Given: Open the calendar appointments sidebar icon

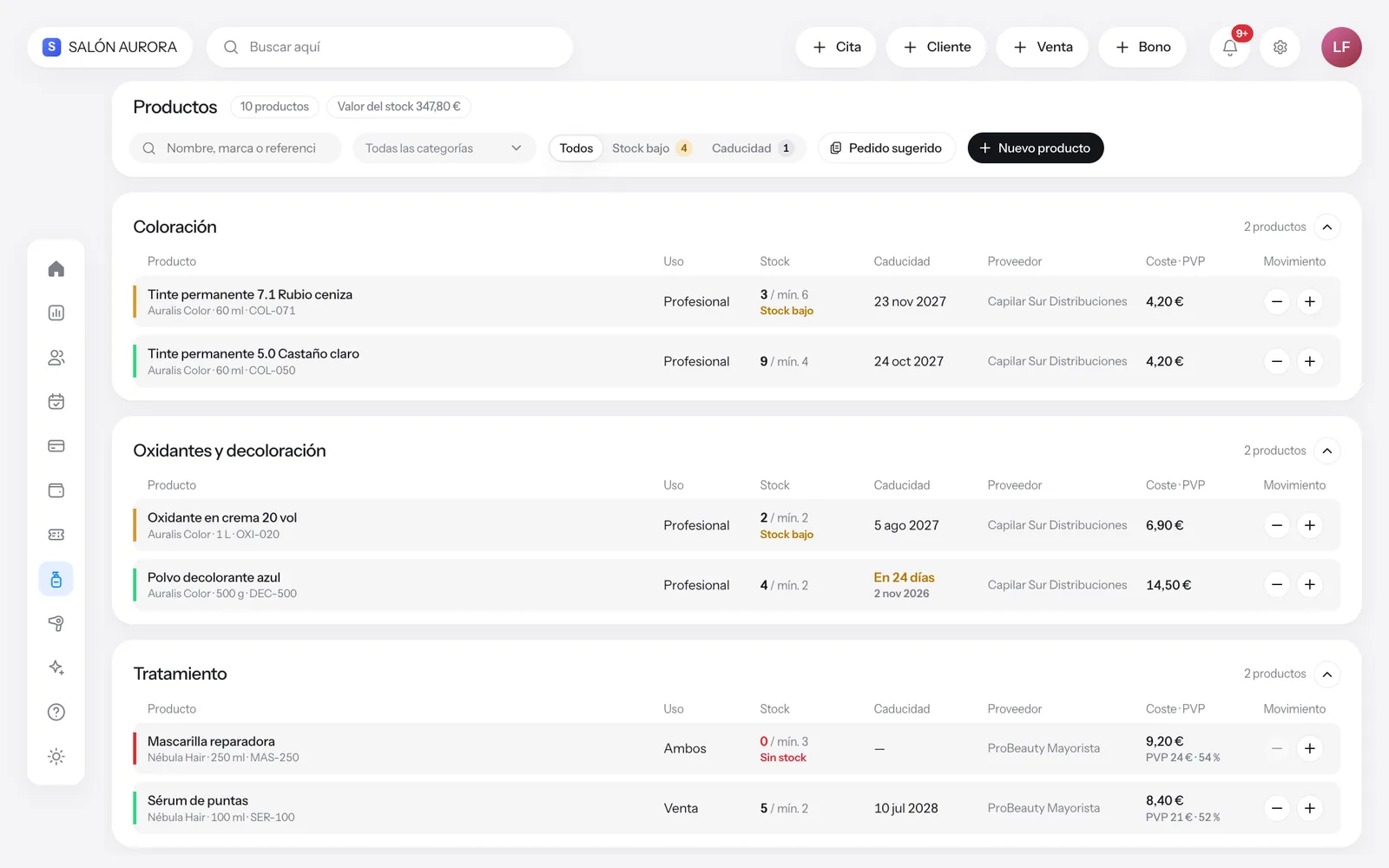Looking at the screenshot, I should (x=56, y=402).
